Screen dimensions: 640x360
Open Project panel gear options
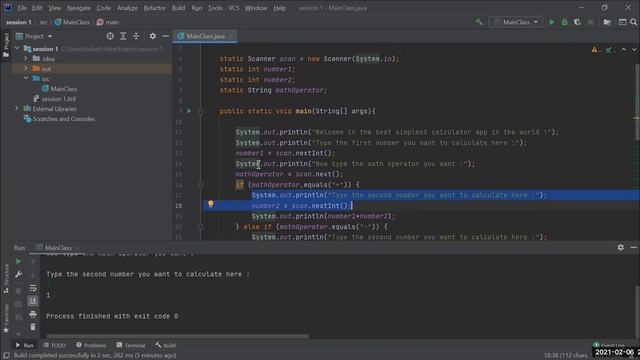coord(153,36)
